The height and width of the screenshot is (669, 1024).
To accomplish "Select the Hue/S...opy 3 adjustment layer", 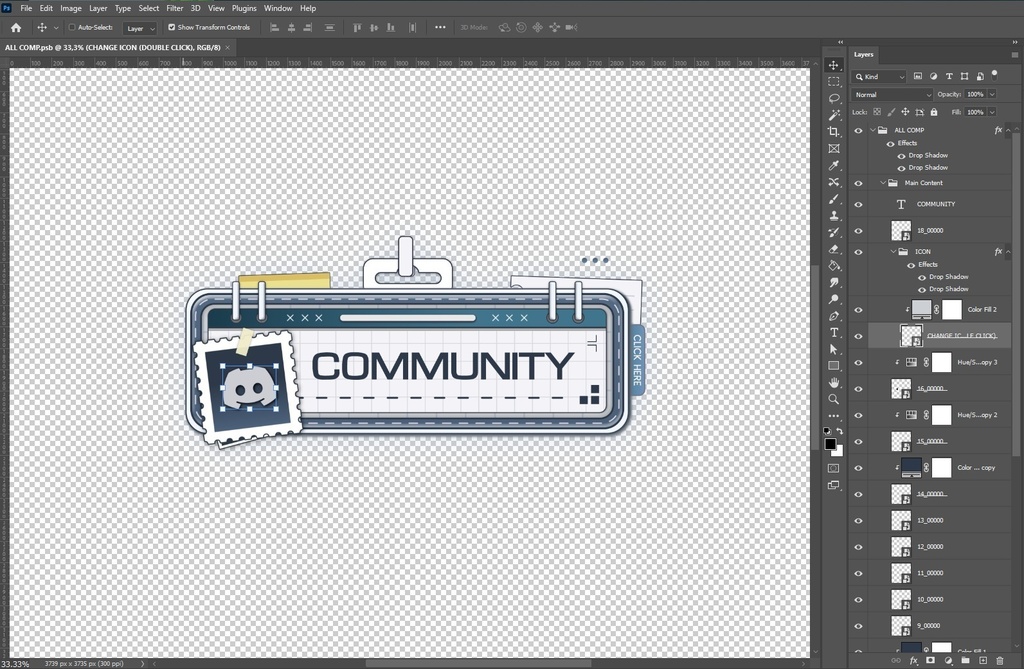I will pos(939,363).
